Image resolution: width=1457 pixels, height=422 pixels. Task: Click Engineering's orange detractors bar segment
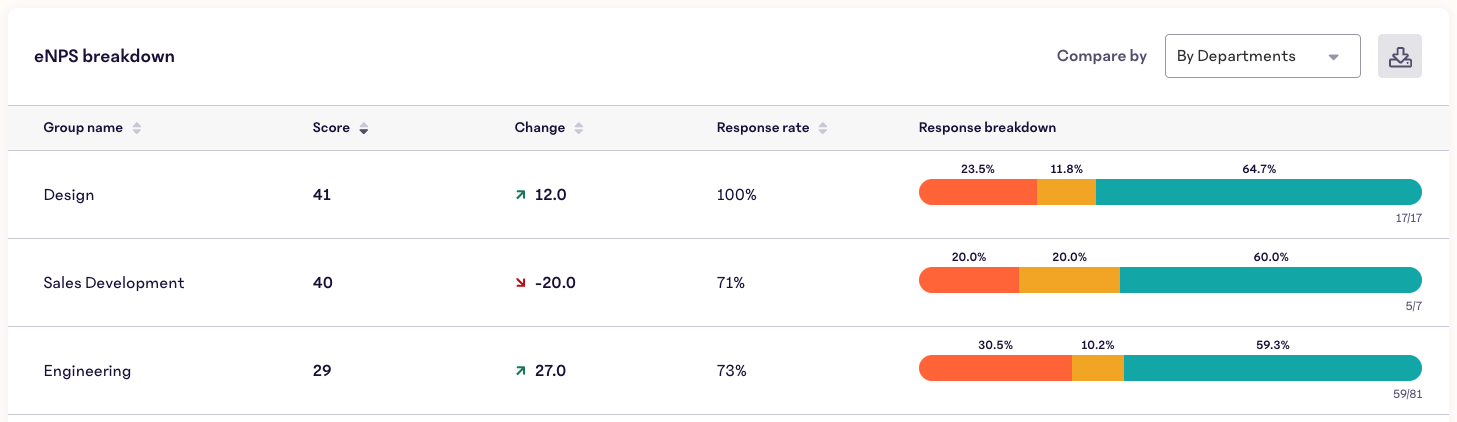(995, 368)
